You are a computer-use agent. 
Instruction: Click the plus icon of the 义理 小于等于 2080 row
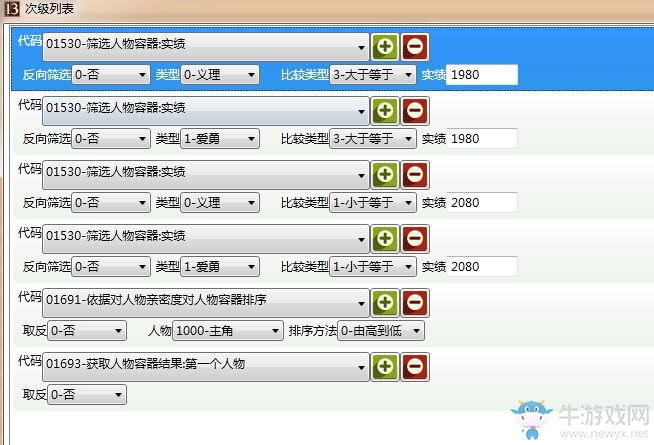[x=385, y=174]
